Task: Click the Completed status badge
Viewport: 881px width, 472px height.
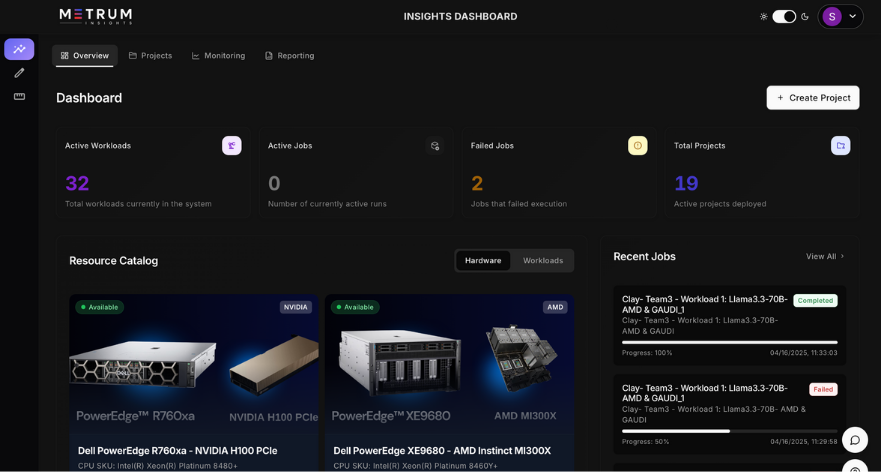Action: [815, 301]
